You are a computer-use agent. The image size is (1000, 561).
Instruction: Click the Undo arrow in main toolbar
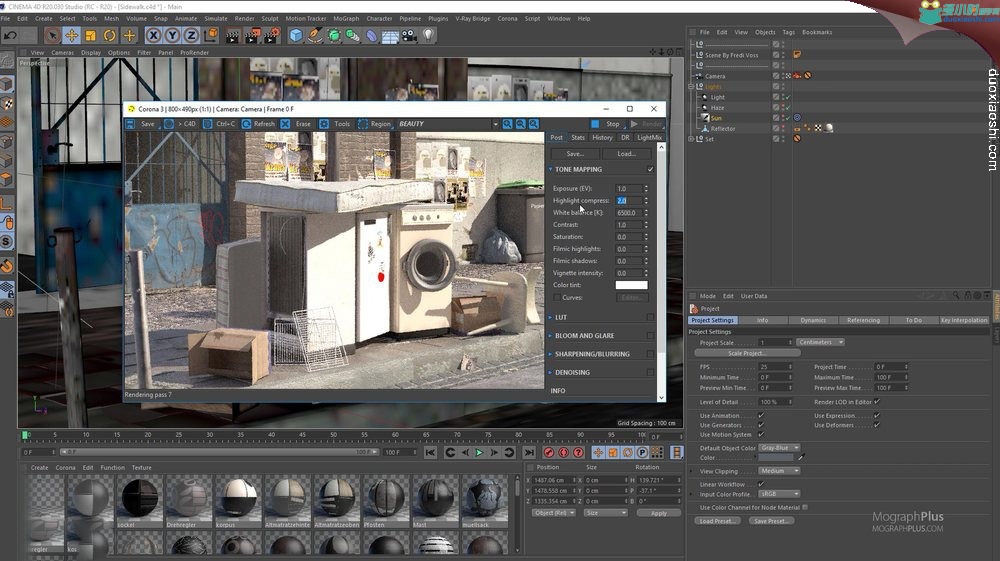[10, 36]
